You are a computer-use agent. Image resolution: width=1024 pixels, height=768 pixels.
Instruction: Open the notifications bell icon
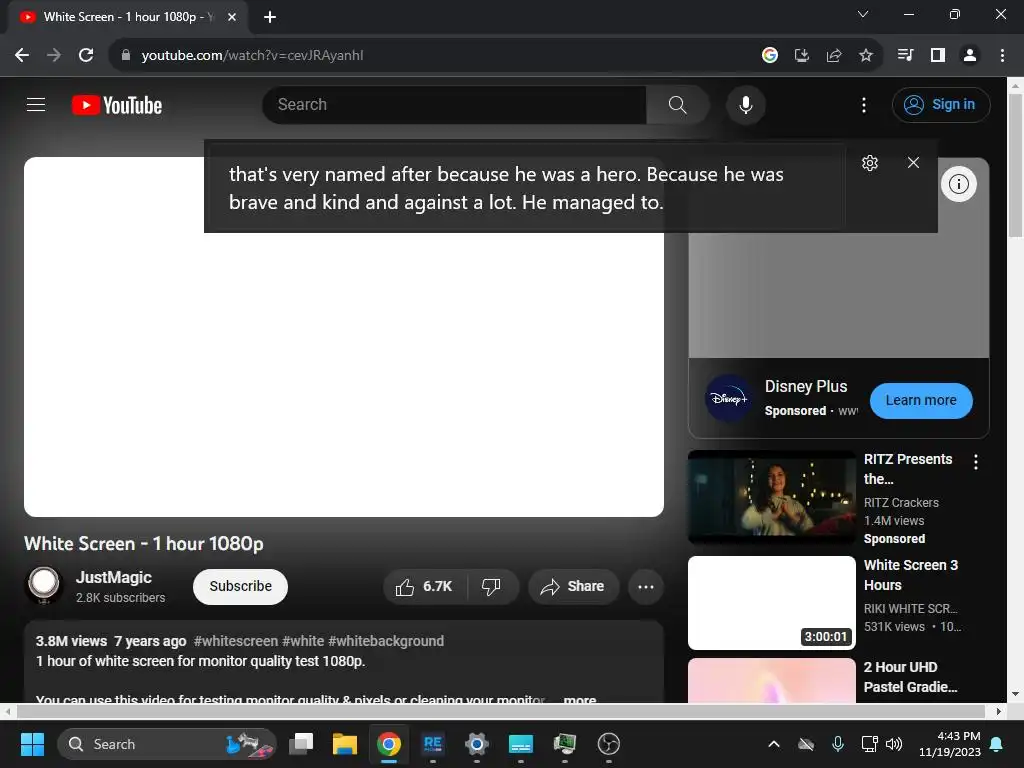[x=997, y=744]
